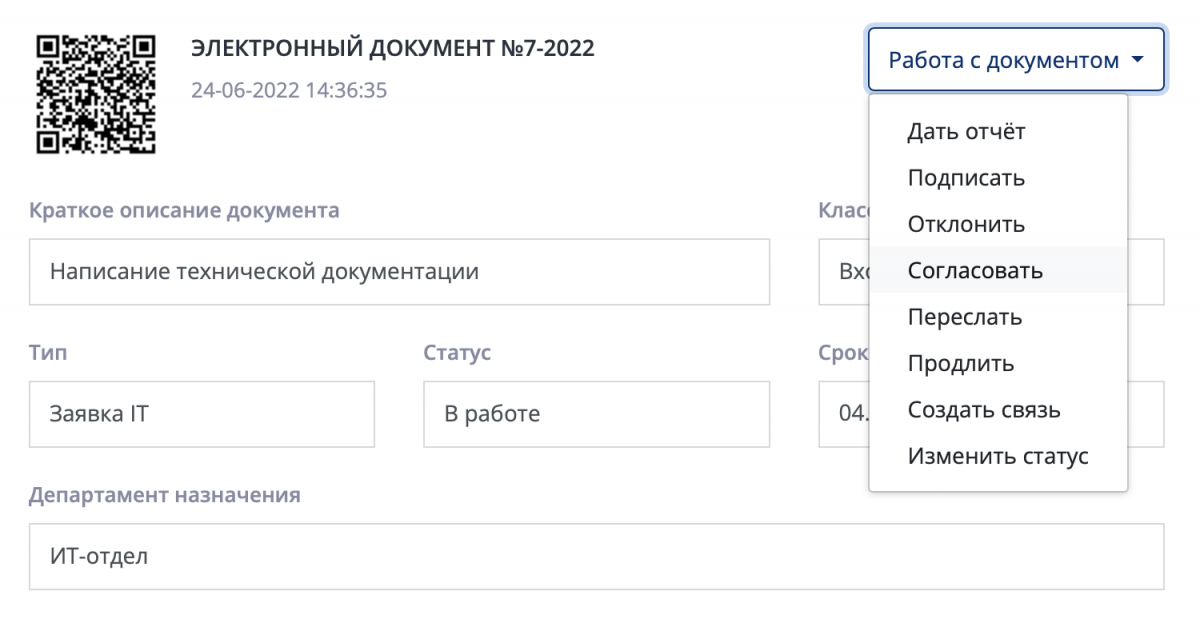This screenshot has height=619, width=1200.
Task: Select Продлить menu item
Action: coord(961,363)
